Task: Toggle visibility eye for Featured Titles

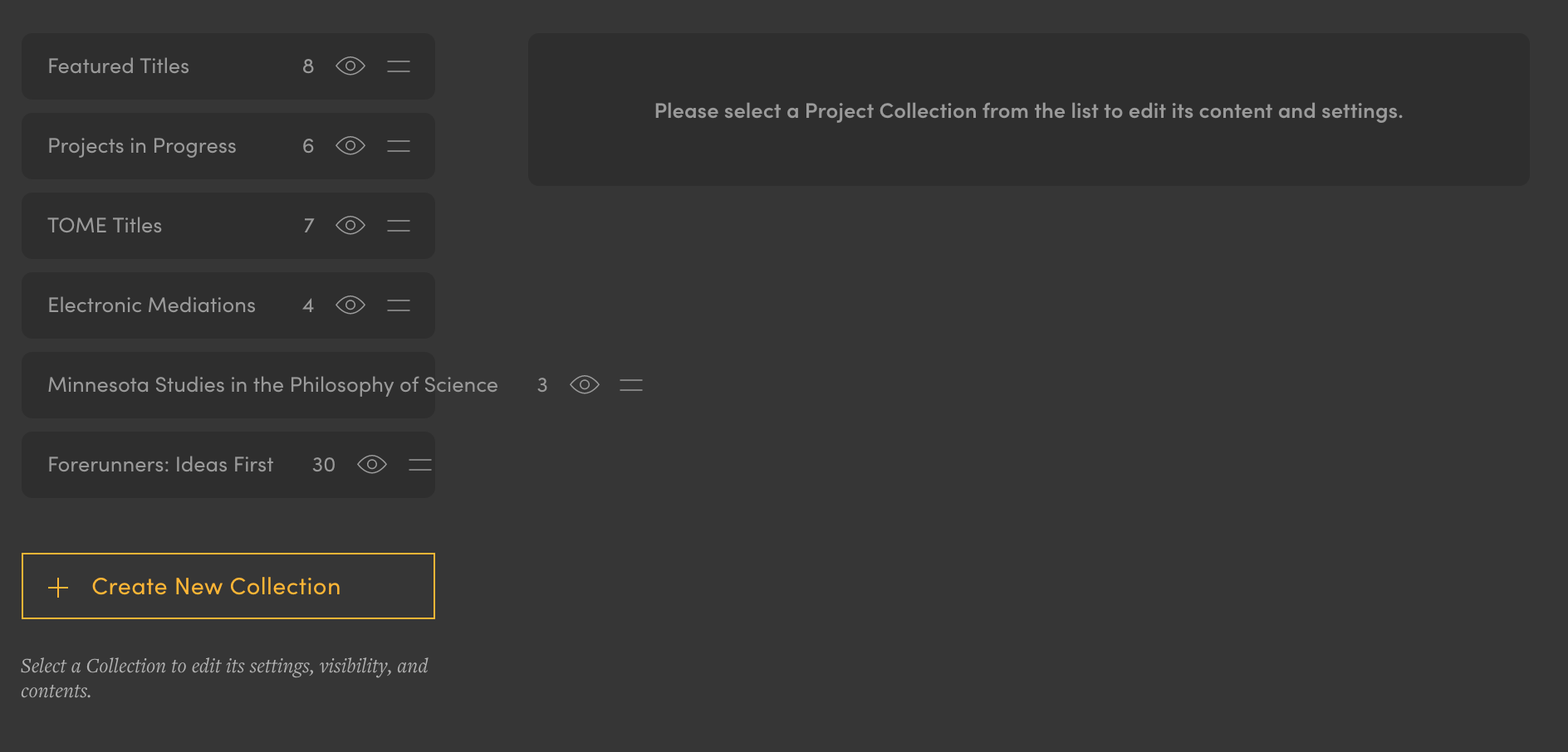Action: click(350, 66)
